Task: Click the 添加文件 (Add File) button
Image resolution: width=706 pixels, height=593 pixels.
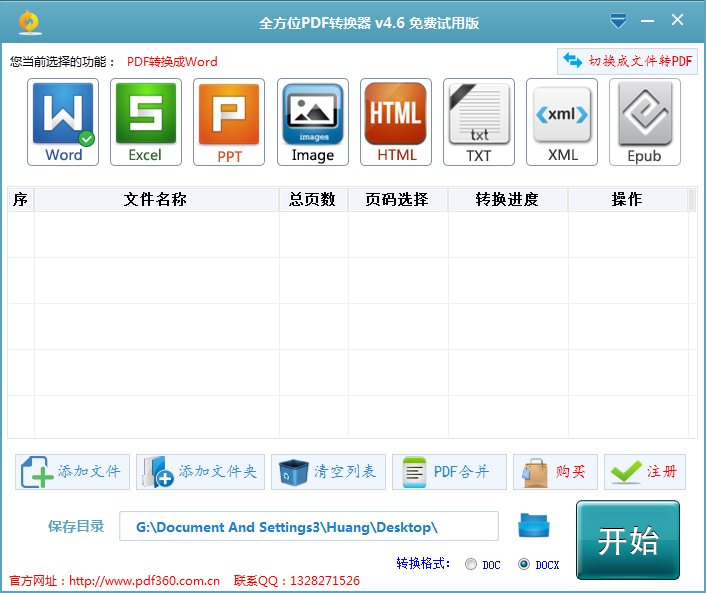Action: tap(73, 472)
